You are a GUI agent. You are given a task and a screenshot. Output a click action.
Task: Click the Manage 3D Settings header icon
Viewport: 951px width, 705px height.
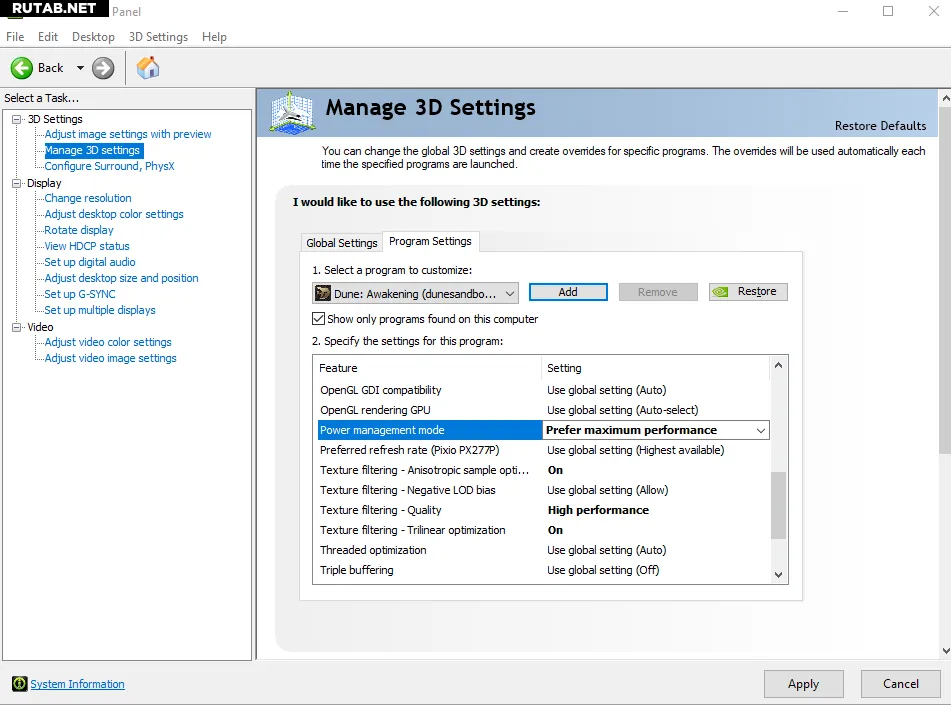click(x=292, y=113)
